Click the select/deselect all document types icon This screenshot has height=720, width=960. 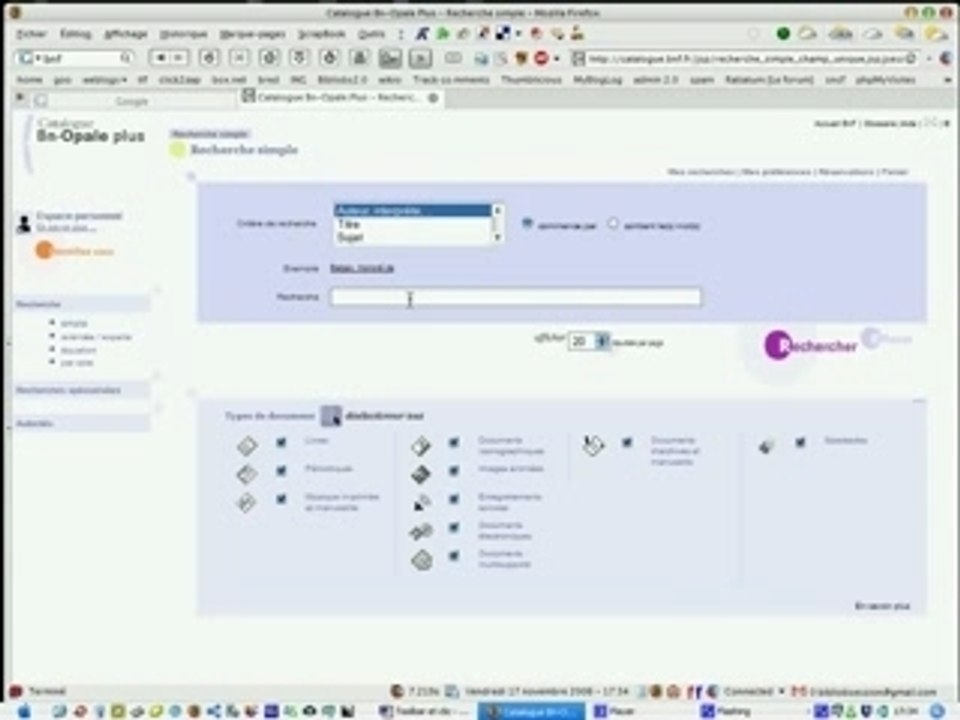click(331, 416)
